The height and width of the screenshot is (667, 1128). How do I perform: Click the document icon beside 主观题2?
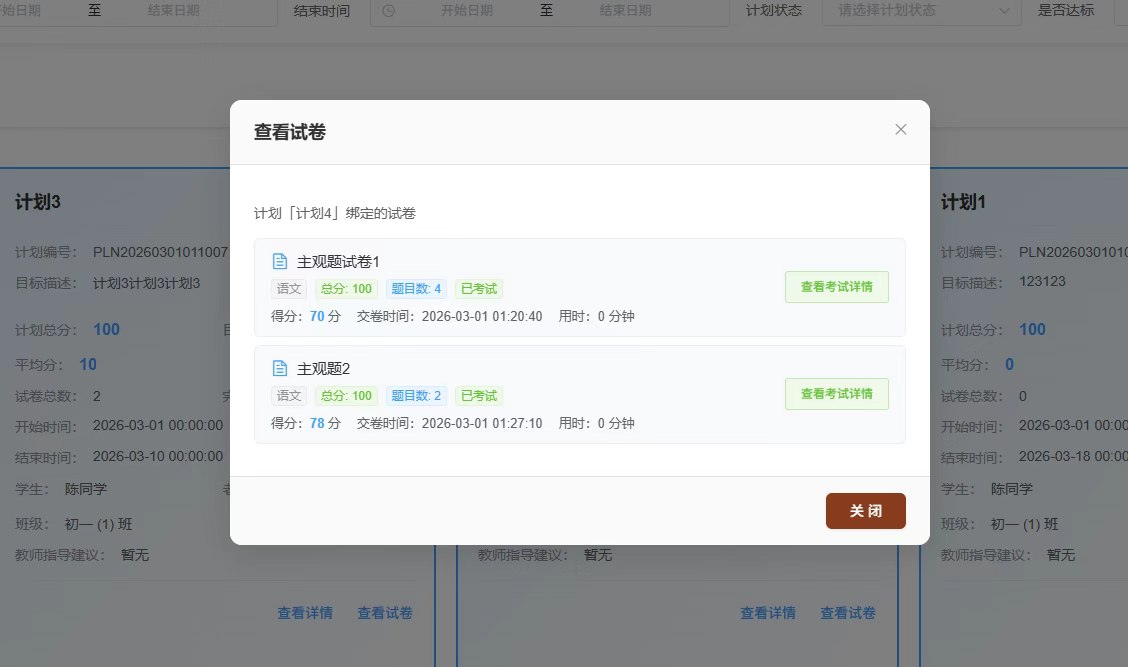click(280, 368)
